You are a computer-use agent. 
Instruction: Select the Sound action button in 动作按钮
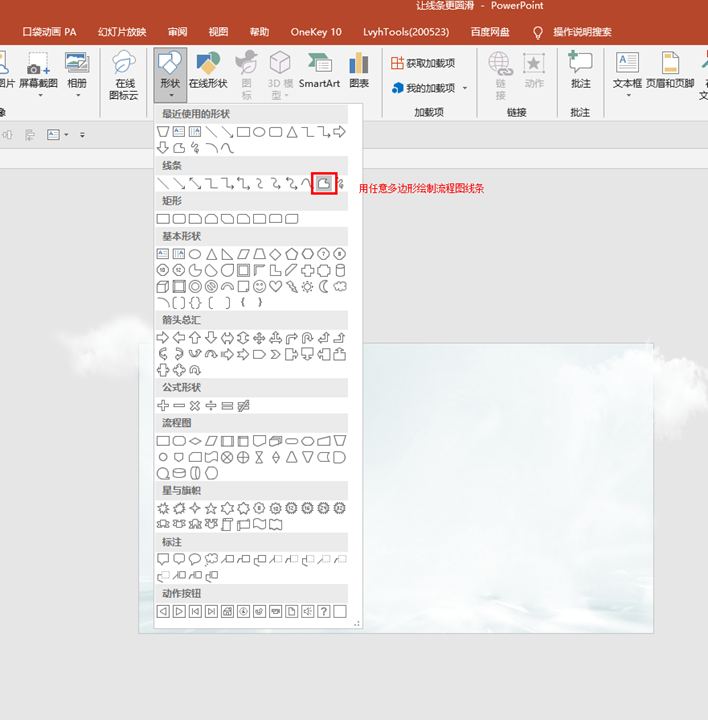pos(308,611)
